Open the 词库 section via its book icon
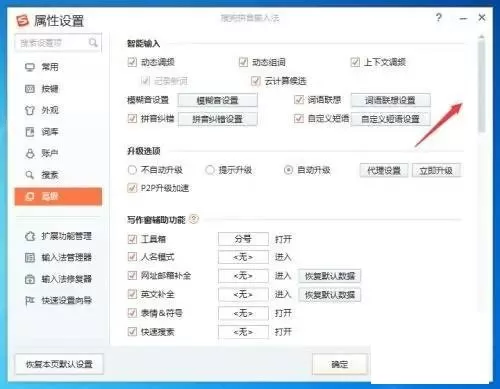 pos(30,132)
